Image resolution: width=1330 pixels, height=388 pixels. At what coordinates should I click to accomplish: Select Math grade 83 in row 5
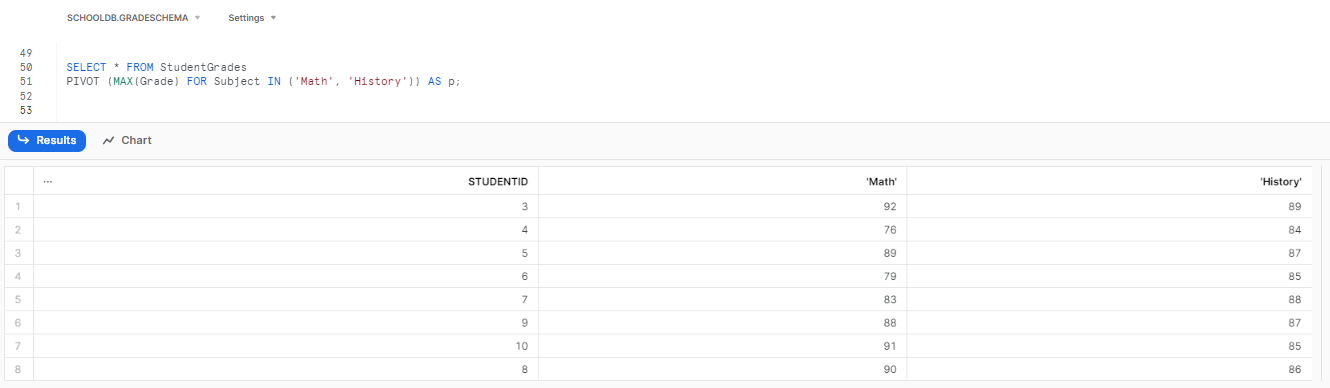pos(722,299)
